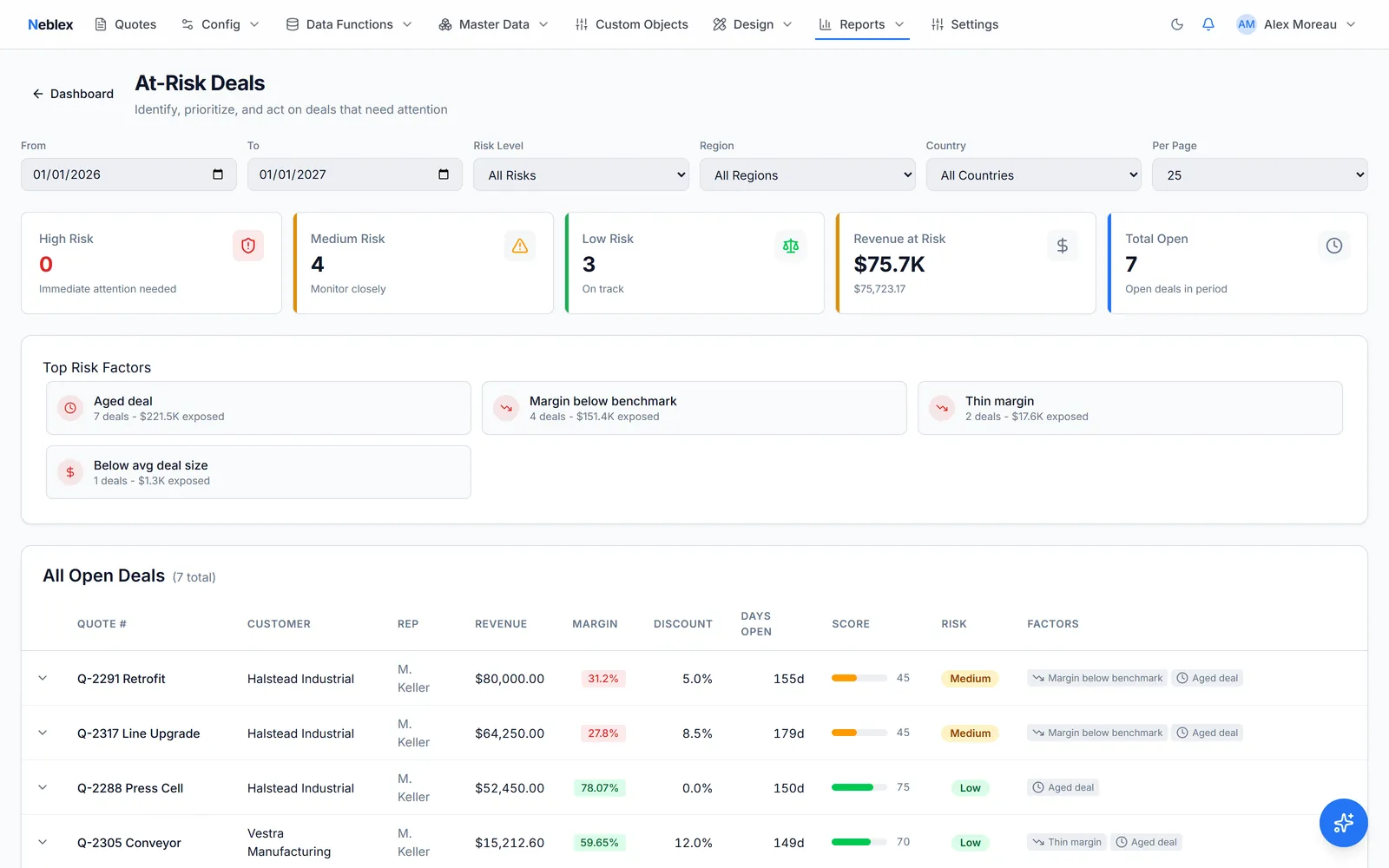1389x868 pixels.
Task: Click Below avg deal size dollar icon
Action: (70, 472)
